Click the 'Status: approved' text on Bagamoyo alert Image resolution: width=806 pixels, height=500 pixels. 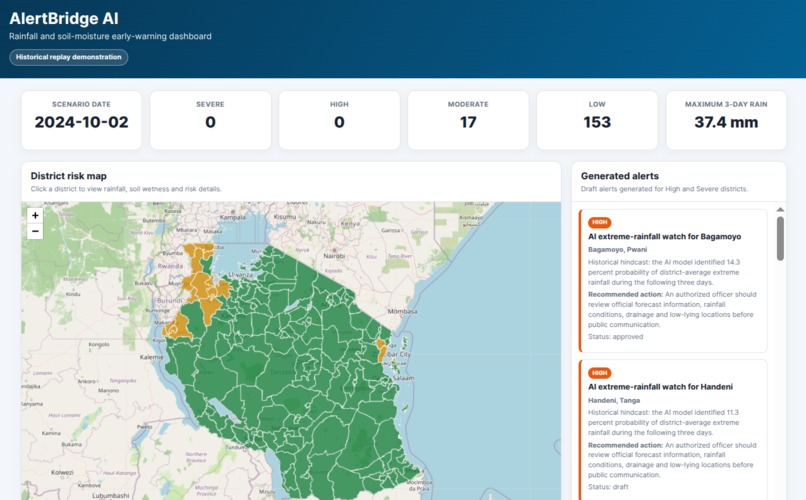click(615, 337)
